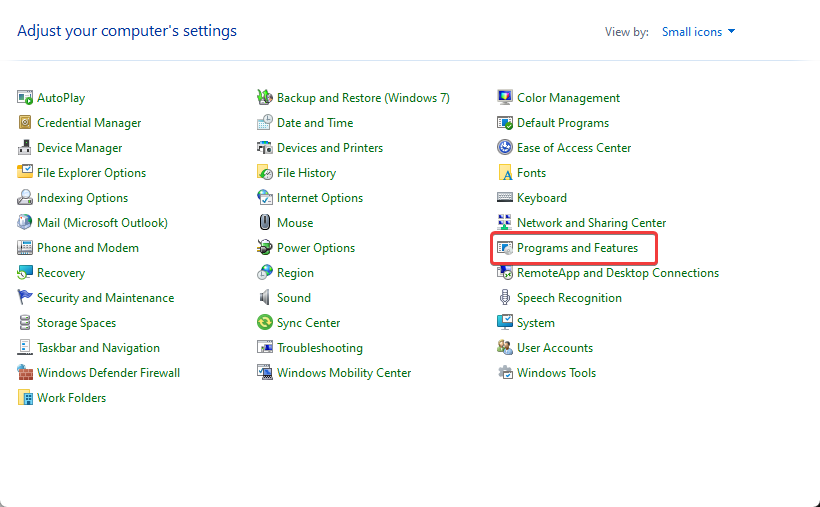The width and height of the screenshot is (820, 507).
Task: Open Security and Maintenance link
Action: [x=105, y=298]
